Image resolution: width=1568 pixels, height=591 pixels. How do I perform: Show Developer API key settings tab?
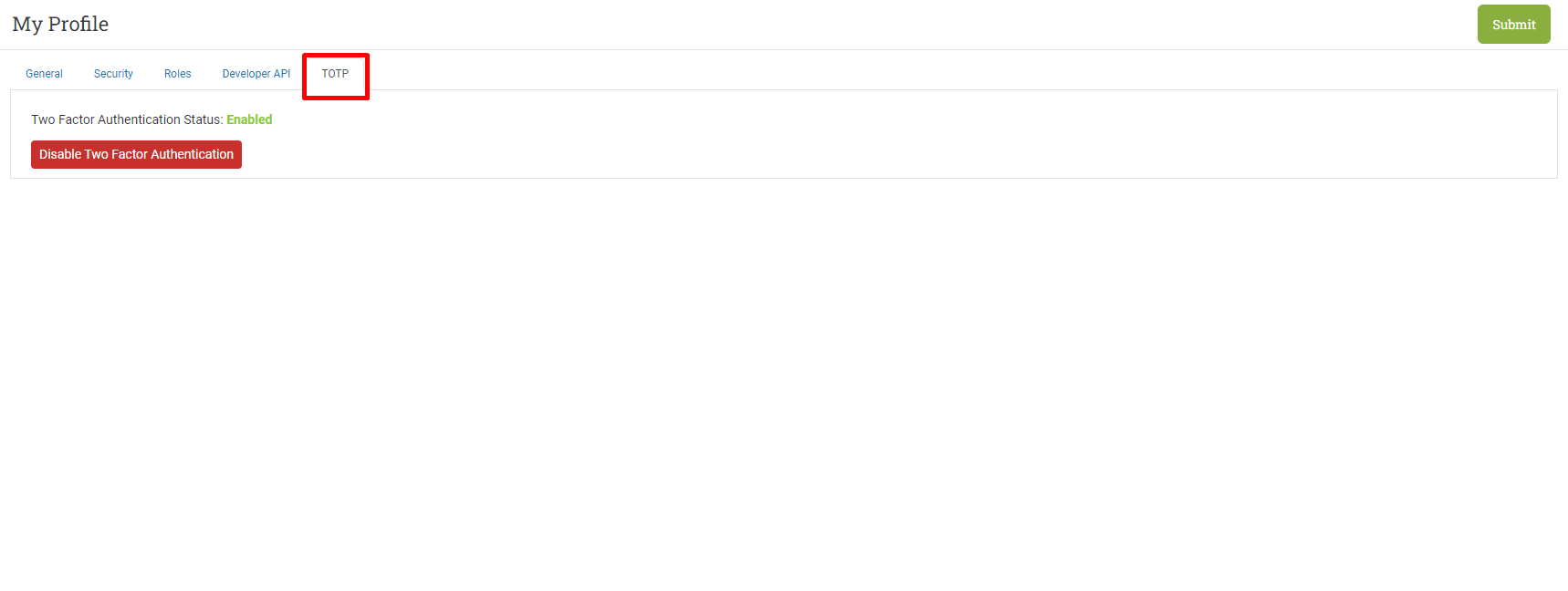pyautogui.click(x=256, y=74)
